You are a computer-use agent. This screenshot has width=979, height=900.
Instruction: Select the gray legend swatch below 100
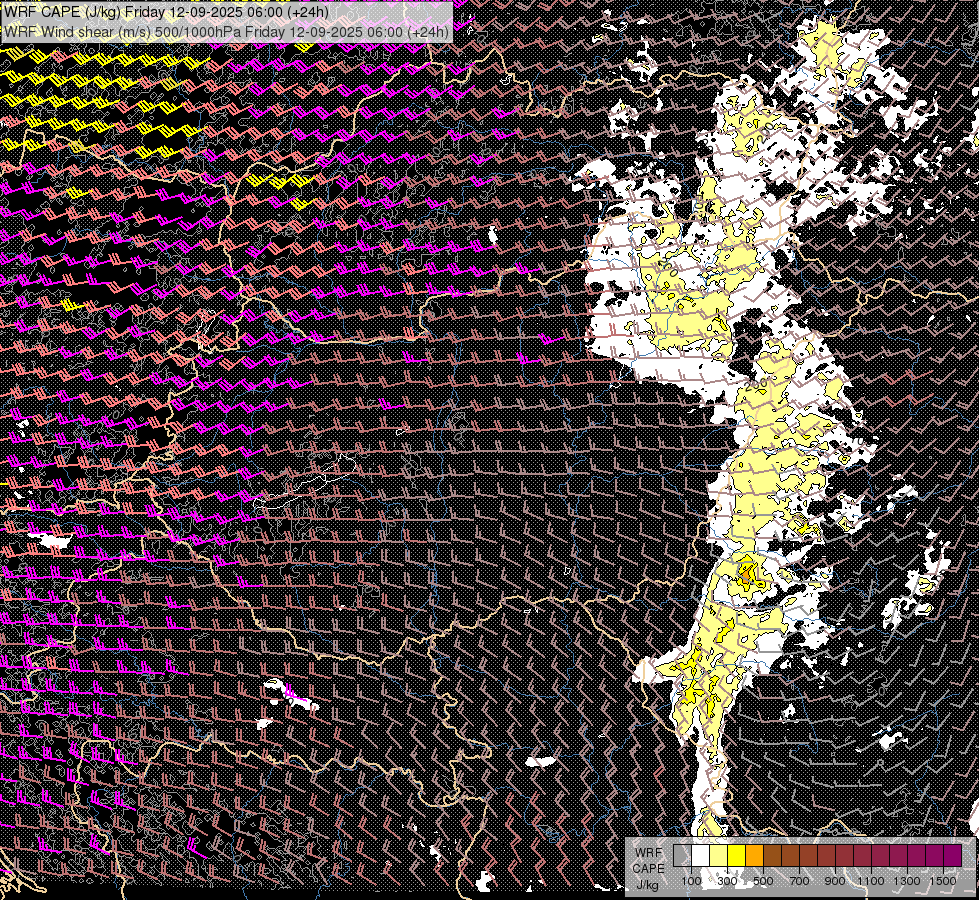tap(682, 855)
